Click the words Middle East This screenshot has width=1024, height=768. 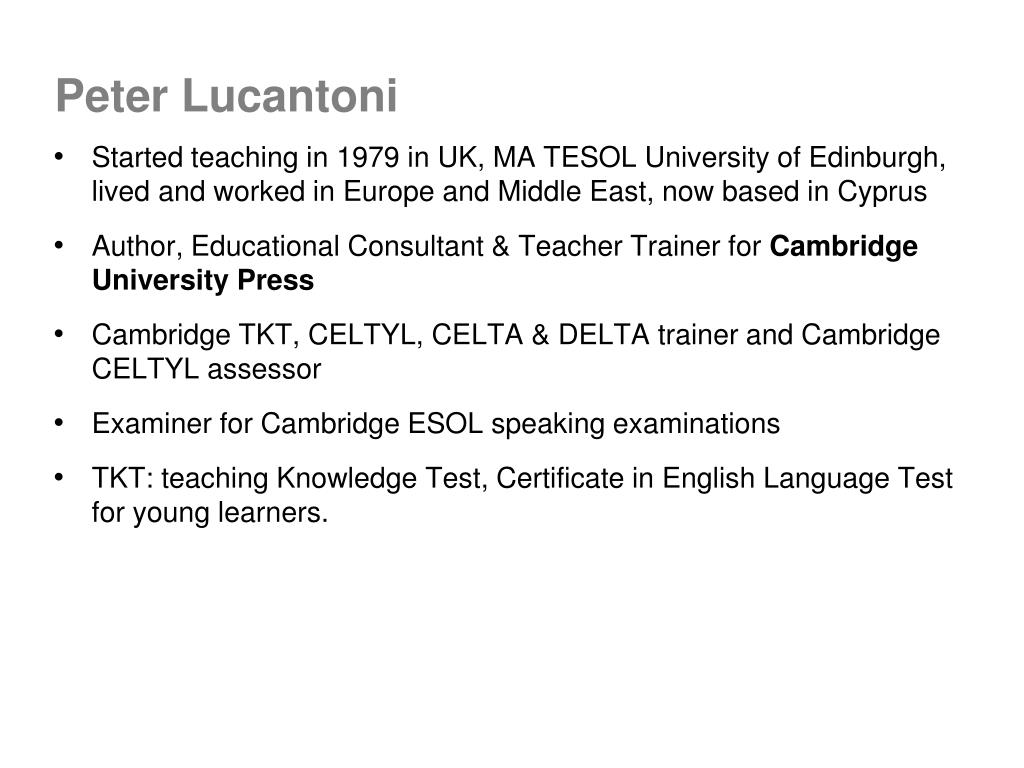tap(572, 192)
